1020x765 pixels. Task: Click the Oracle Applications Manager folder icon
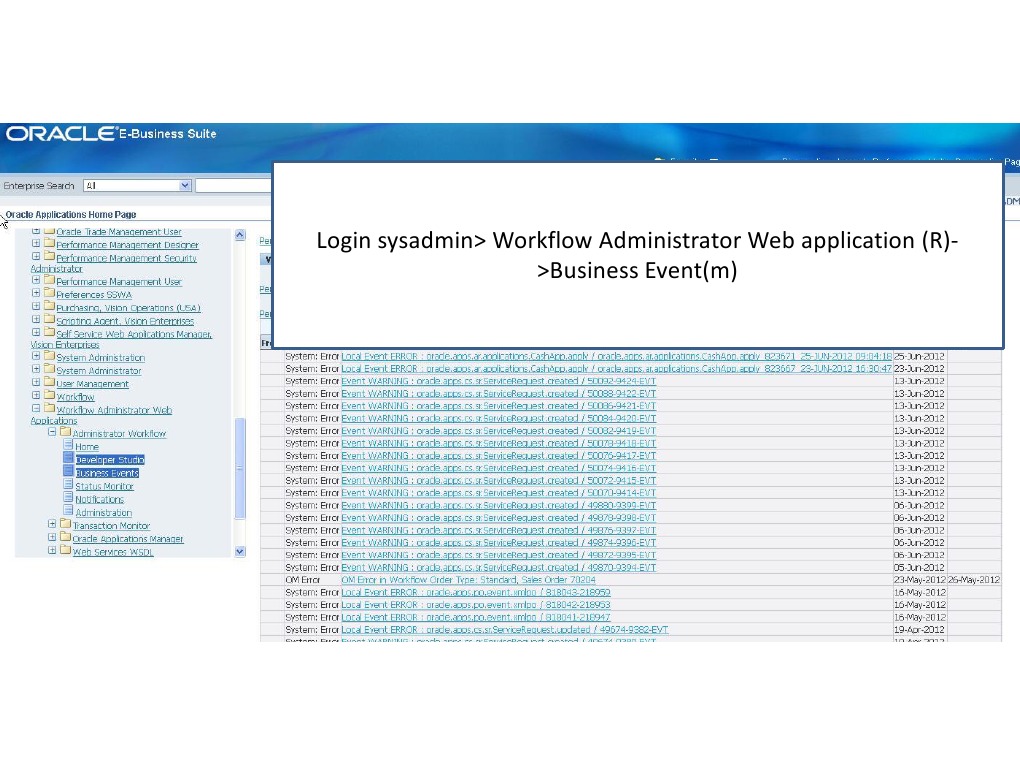(x=65, y=537)
